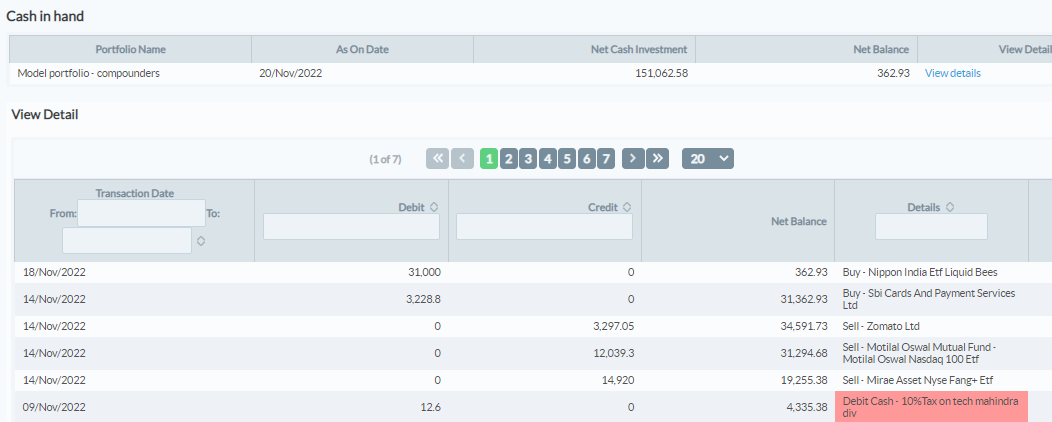1052x422 pixels.
Task: Select credit amount 14,920
Action: point(616,380)
